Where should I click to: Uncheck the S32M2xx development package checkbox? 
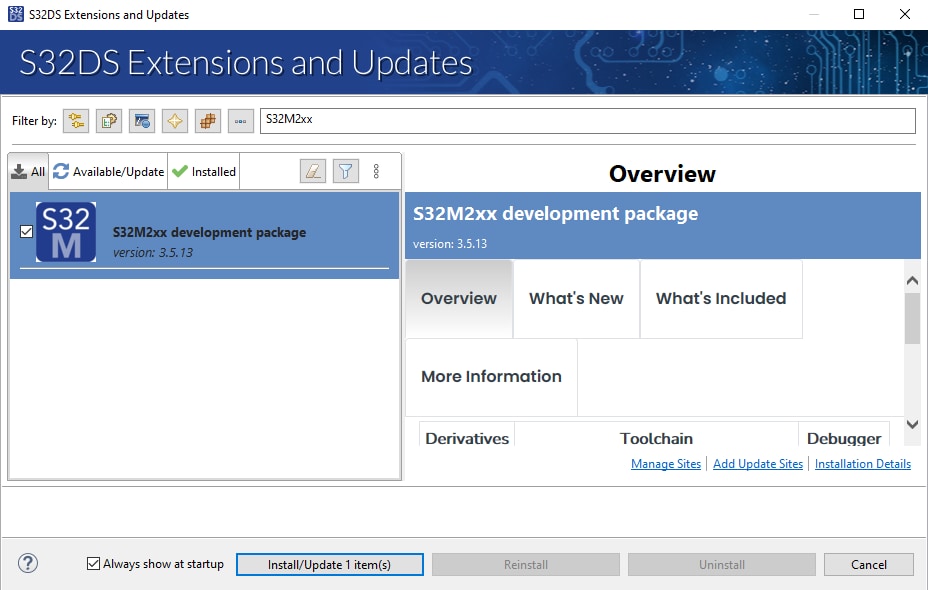pyautogui.click(x=26, y=232)
